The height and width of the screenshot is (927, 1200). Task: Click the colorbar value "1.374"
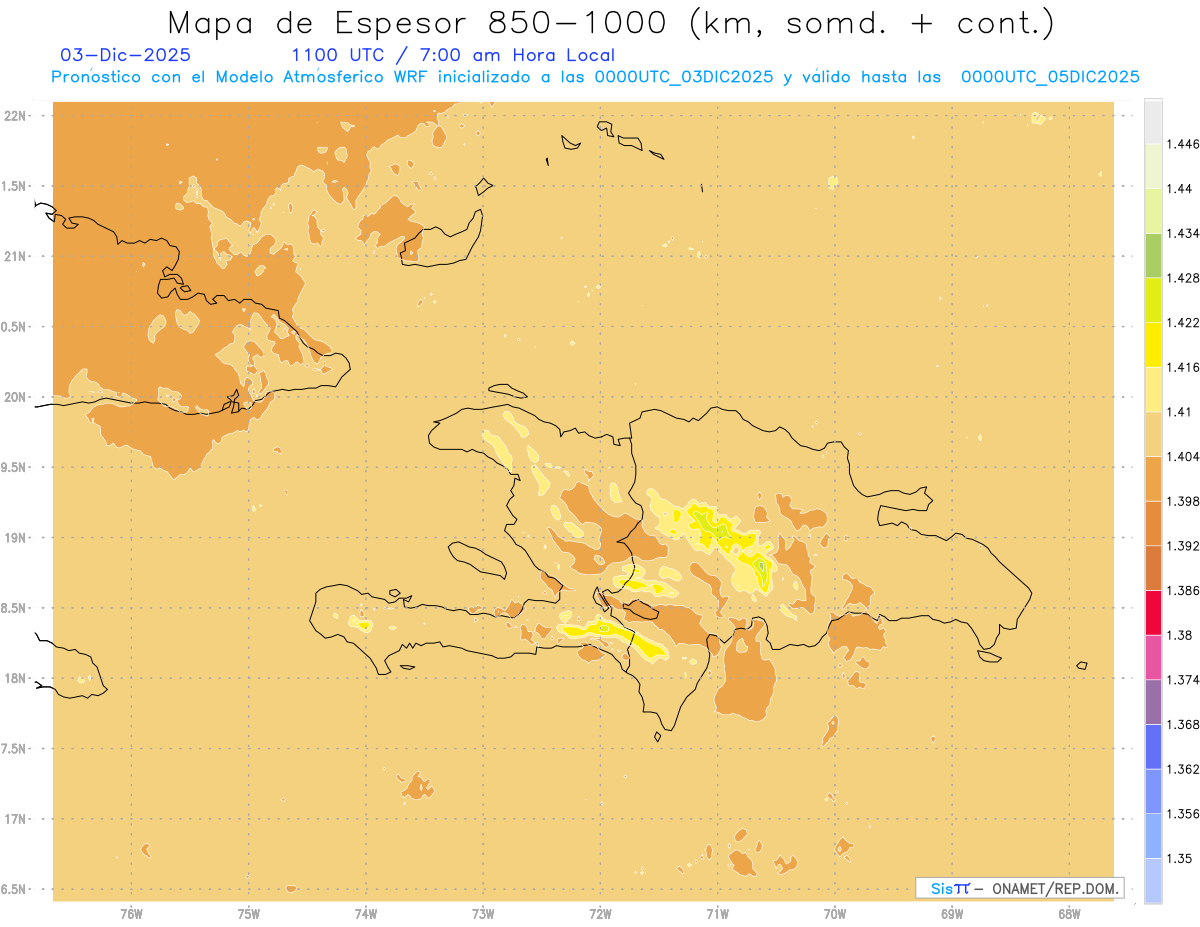[x=1185, y=680]
